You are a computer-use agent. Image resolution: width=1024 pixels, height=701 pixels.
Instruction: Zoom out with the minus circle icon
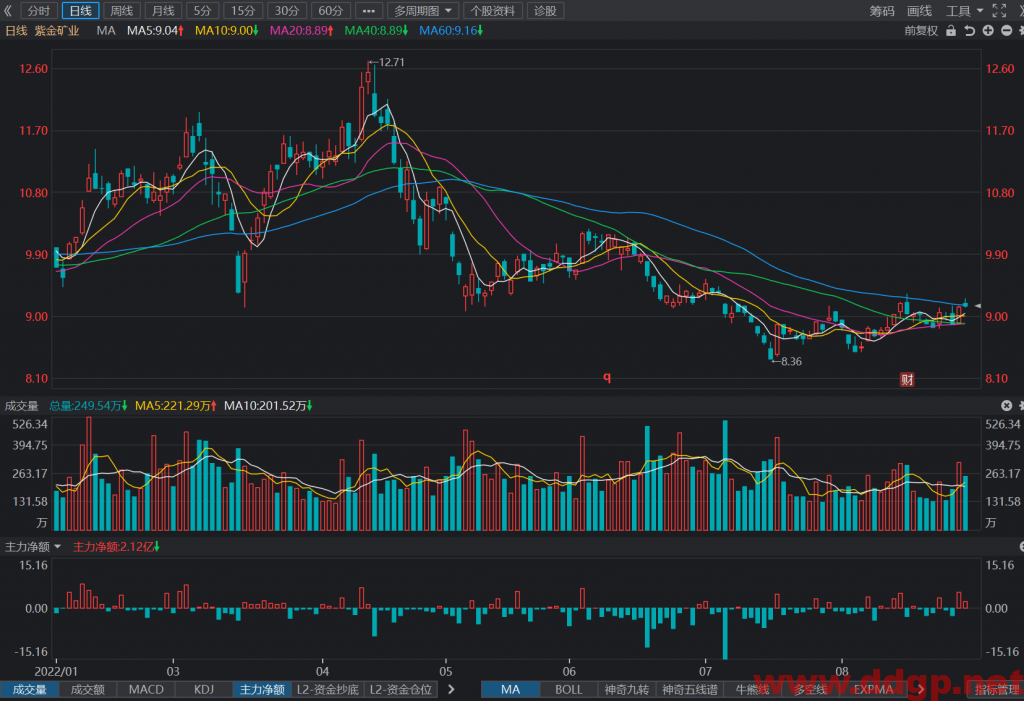(1006, 31)
